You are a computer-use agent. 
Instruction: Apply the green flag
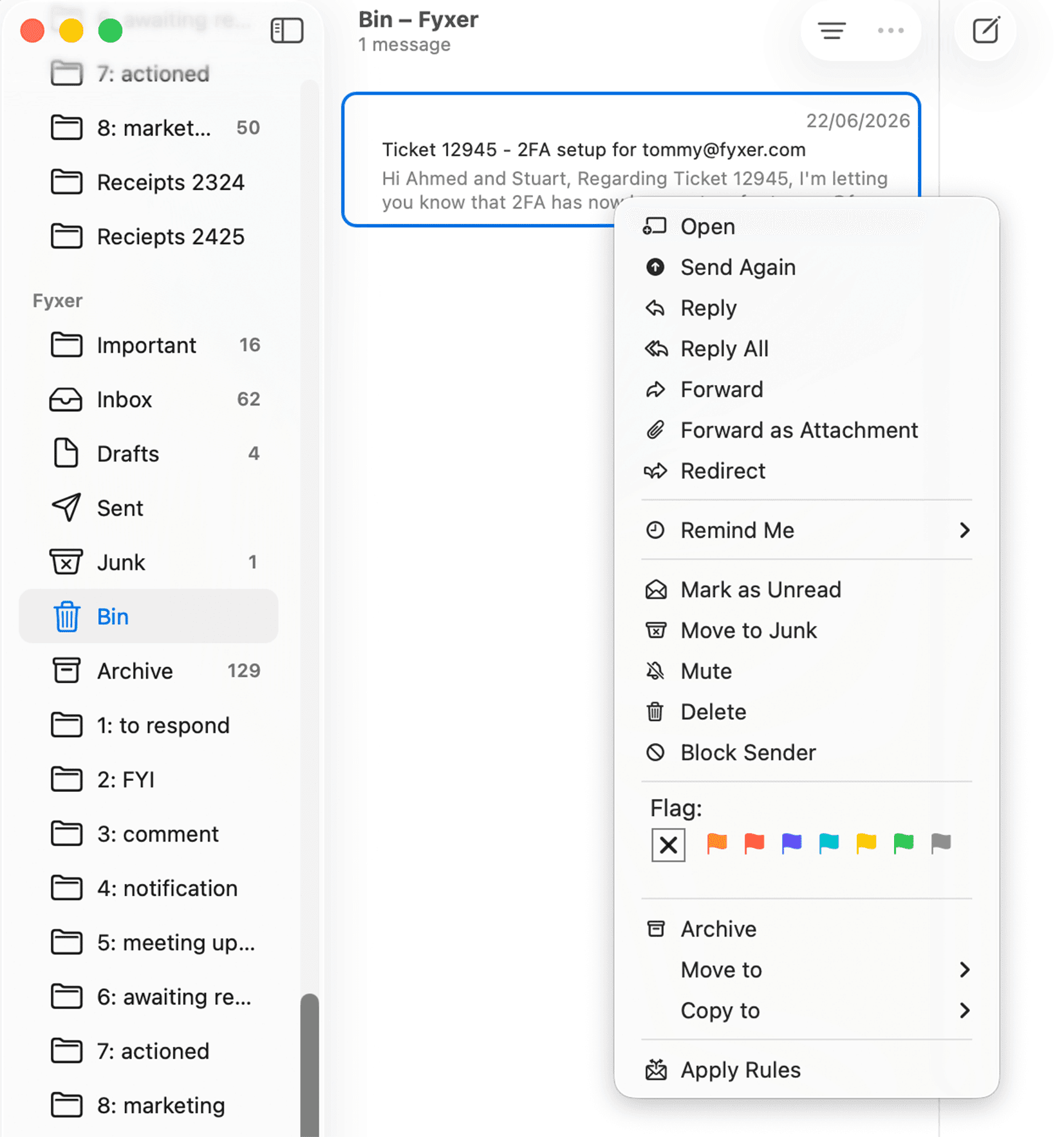tap(903, 843)
